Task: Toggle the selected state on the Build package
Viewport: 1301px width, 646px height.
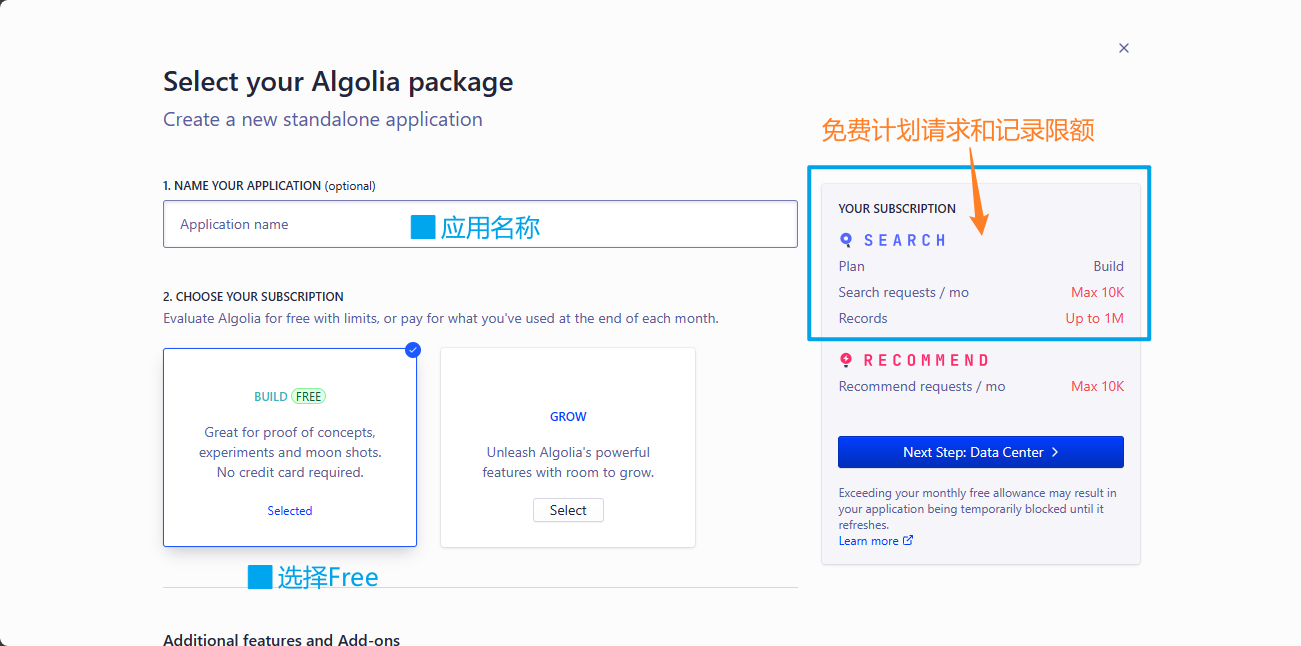Action: click(x=290, y=447)
